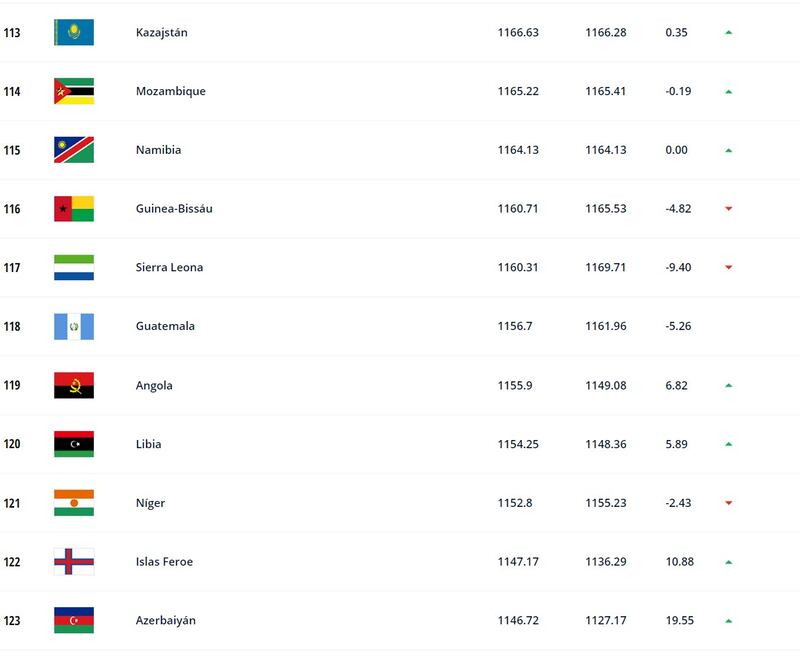Select the Libia flag icon
This screenshot has width=800, height=663.
74,444
